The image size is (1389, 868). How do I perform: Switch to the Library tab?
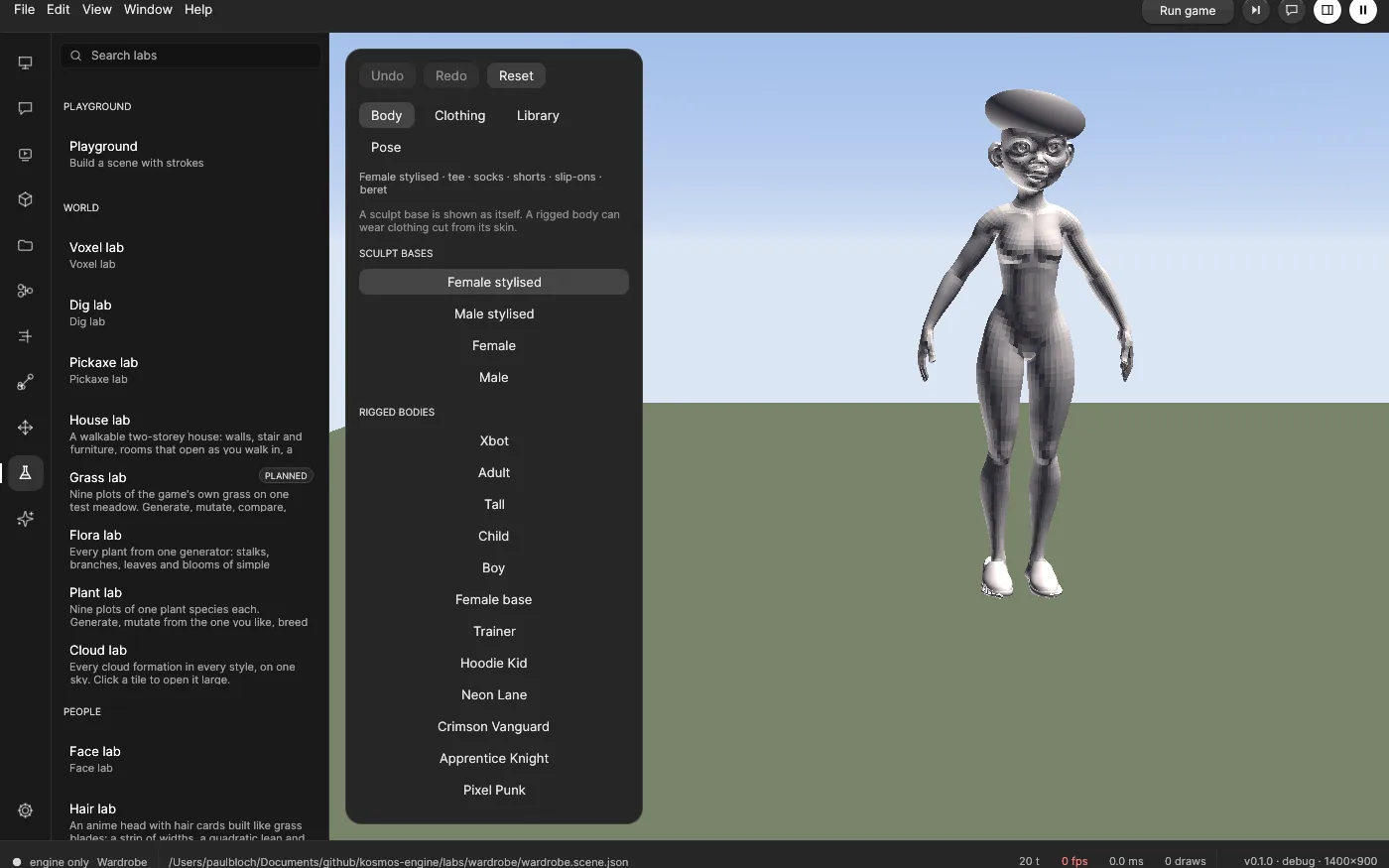point(538,115)
